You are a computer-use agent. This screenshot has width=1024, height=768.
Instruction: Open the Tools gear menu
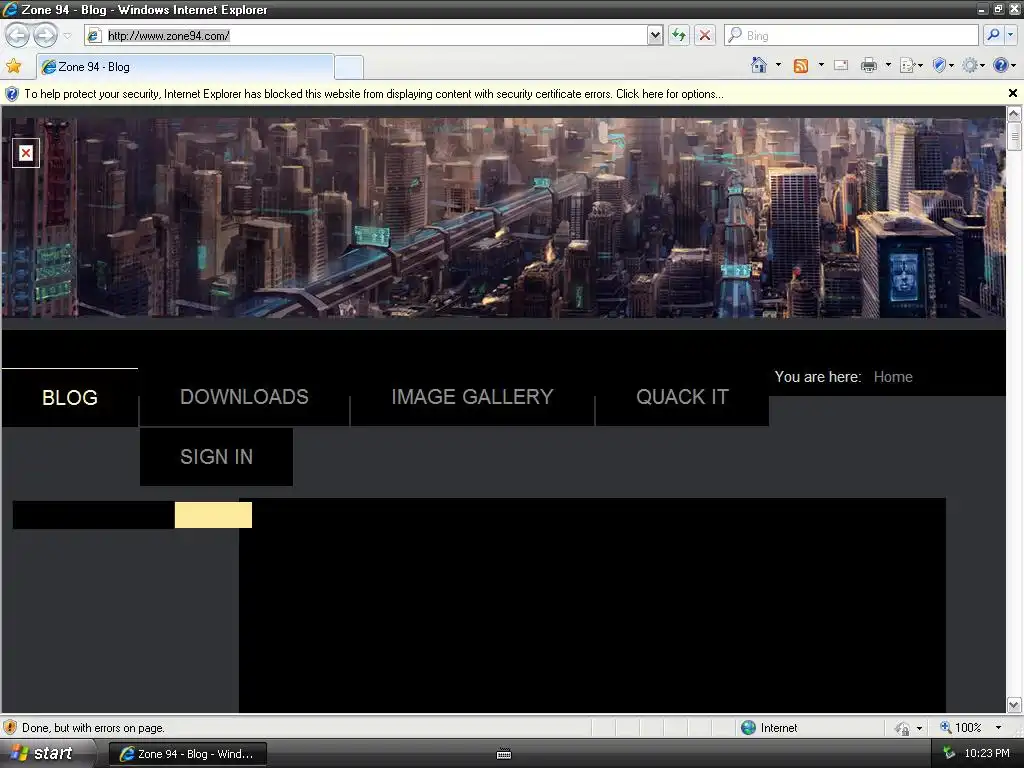[x=973, y=65]
